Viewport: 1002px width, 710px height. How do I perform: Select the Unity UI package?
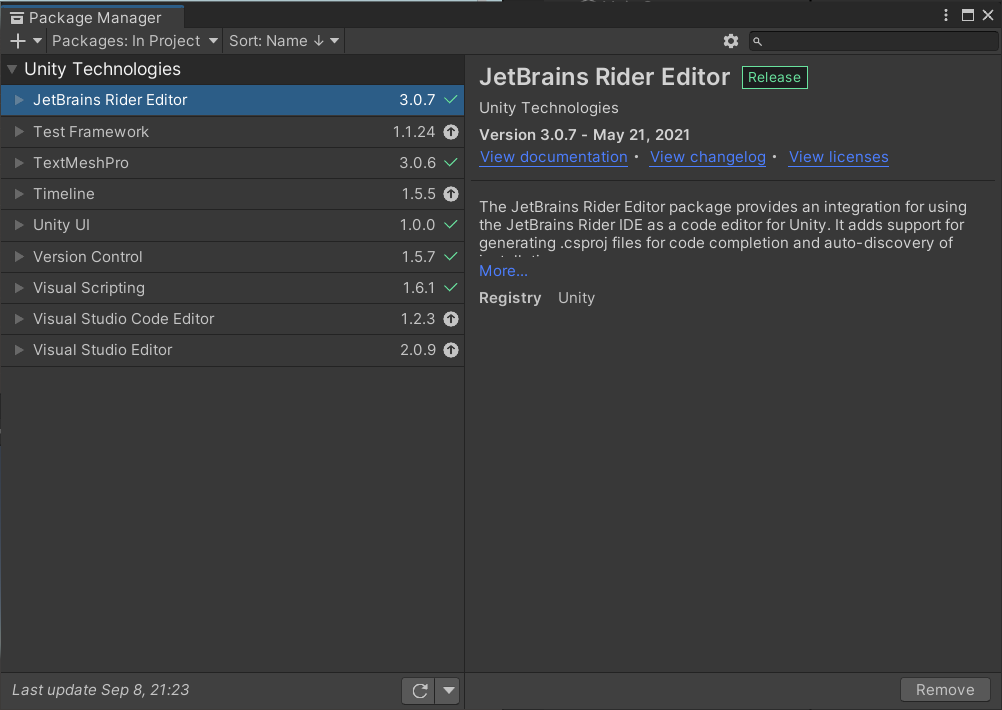[233, 225]
